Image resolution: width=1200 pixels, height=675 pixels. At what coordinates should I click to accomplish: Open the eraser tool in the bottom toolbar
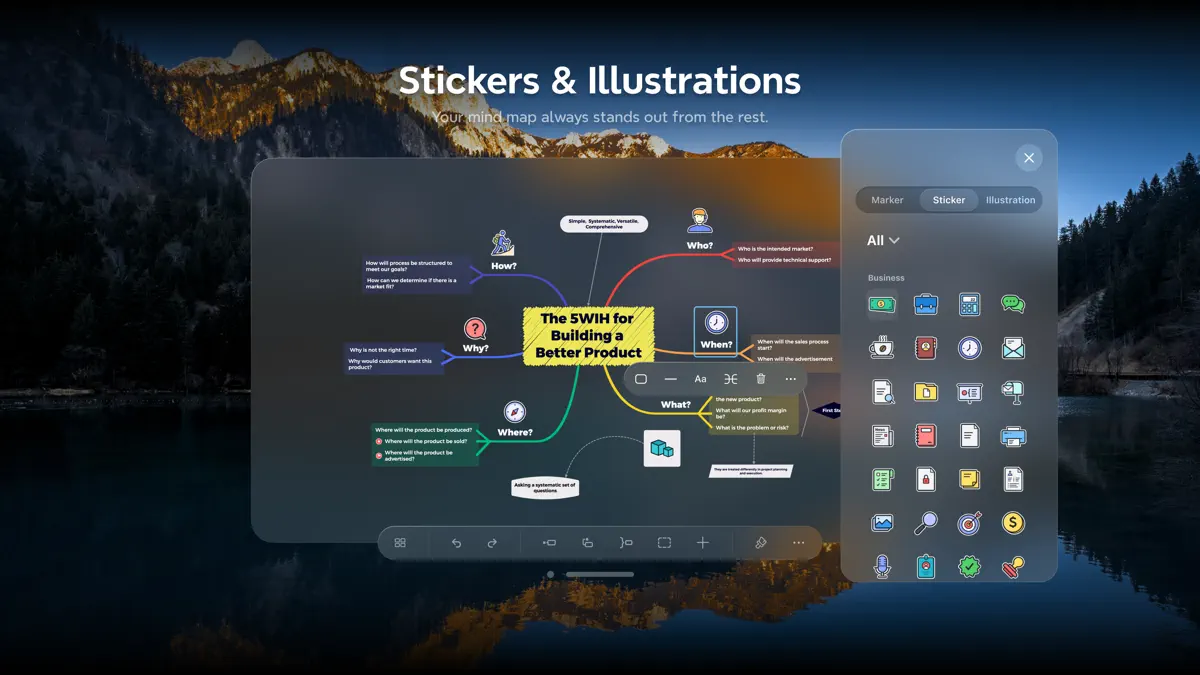tap(760, 543)
